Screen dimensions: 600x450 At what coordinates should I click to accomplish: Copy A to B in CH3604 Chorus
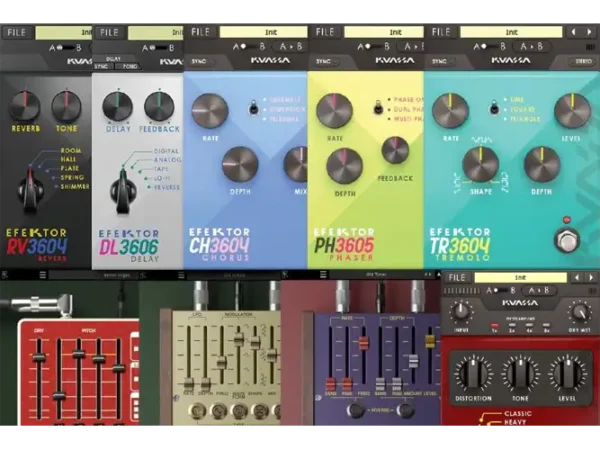(x=290, y=47)
